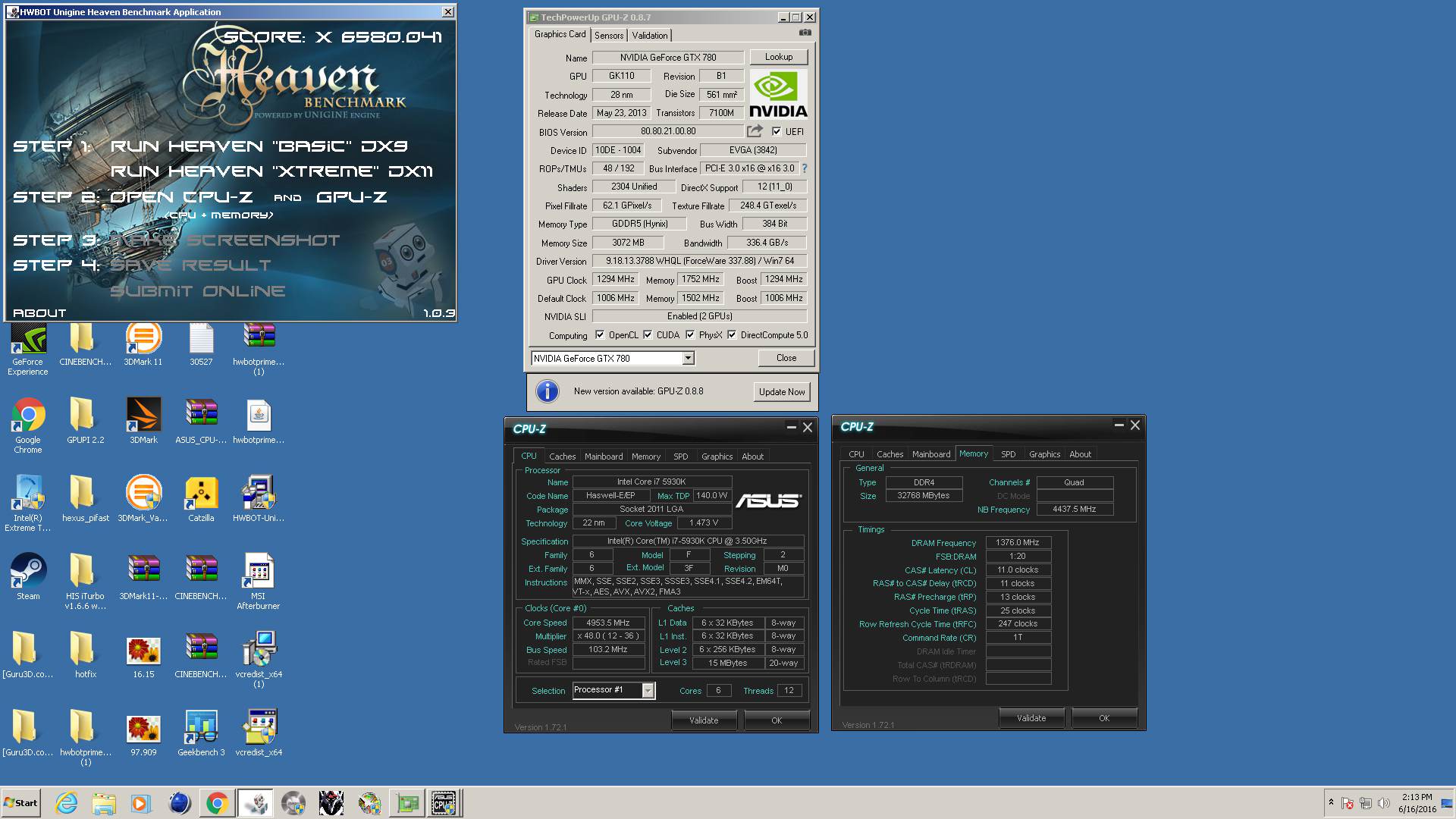This screenshot has width=1456, height=819.
Task: Click the DRAM Frequency value 1376.0 MHz
Action: click(x=1018, y=542)
